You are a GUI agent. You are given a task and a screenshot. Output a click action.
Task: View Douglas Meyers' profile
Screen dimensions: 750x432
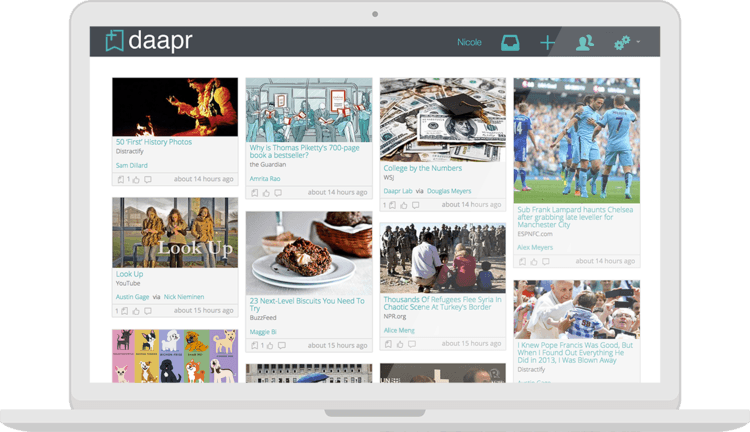(449, 191)
